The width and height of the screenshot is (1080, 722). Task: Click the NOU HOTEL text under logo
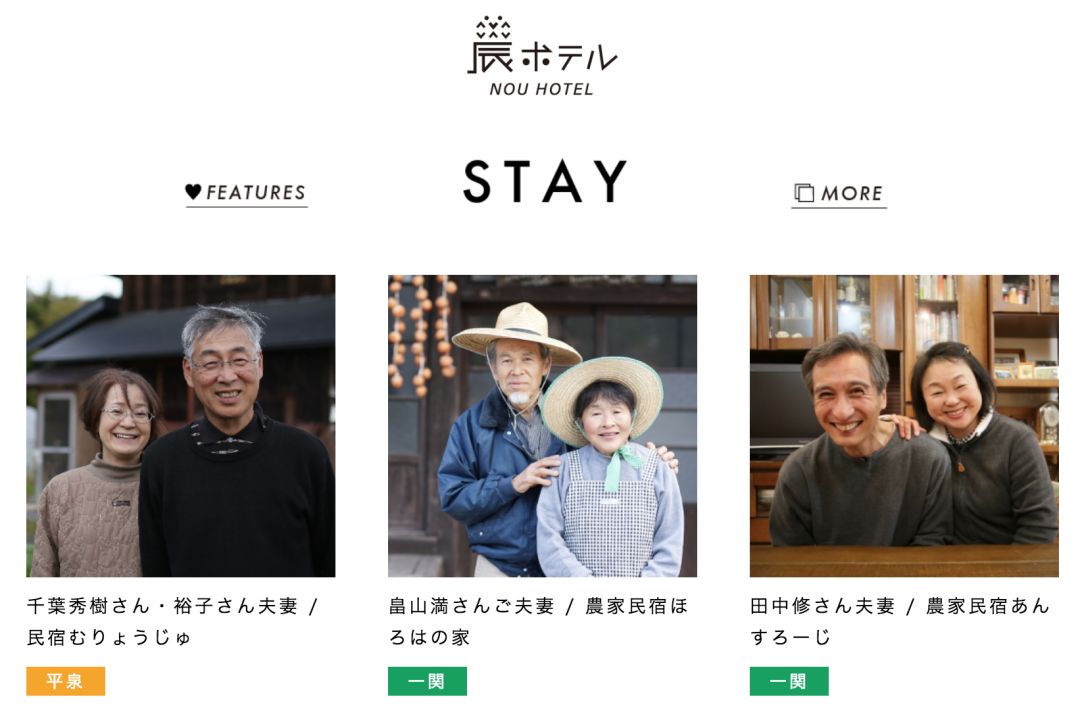(541, 90)
